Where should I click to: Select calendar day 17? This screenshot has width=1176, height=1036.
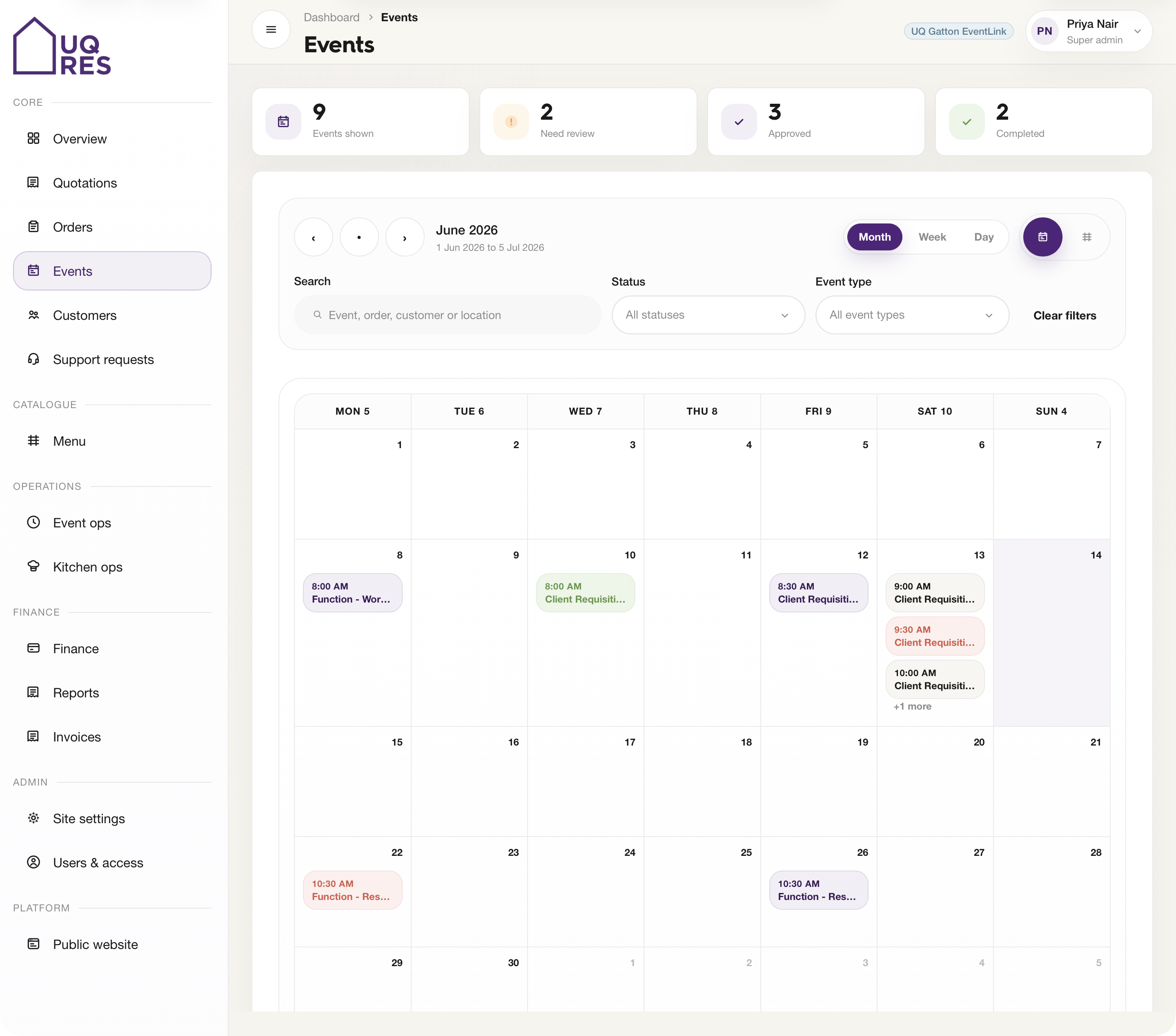[586, 781]
